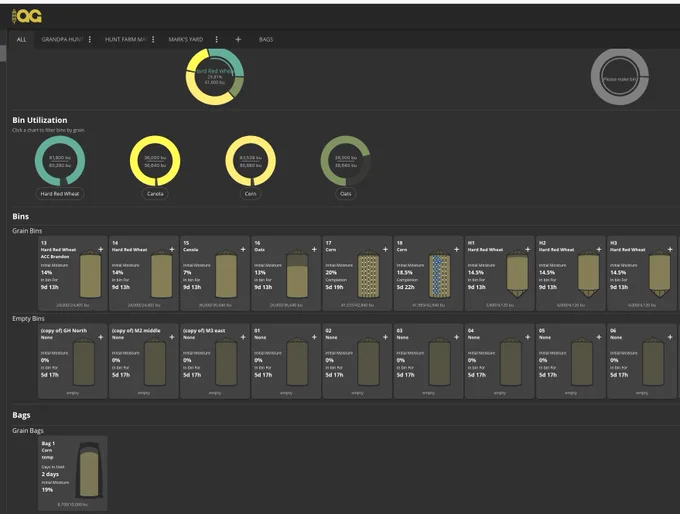Filter bins by Hard Red Wheat donut chart
The width and height of the screenshot is (680, 514).
coord(60,161)
